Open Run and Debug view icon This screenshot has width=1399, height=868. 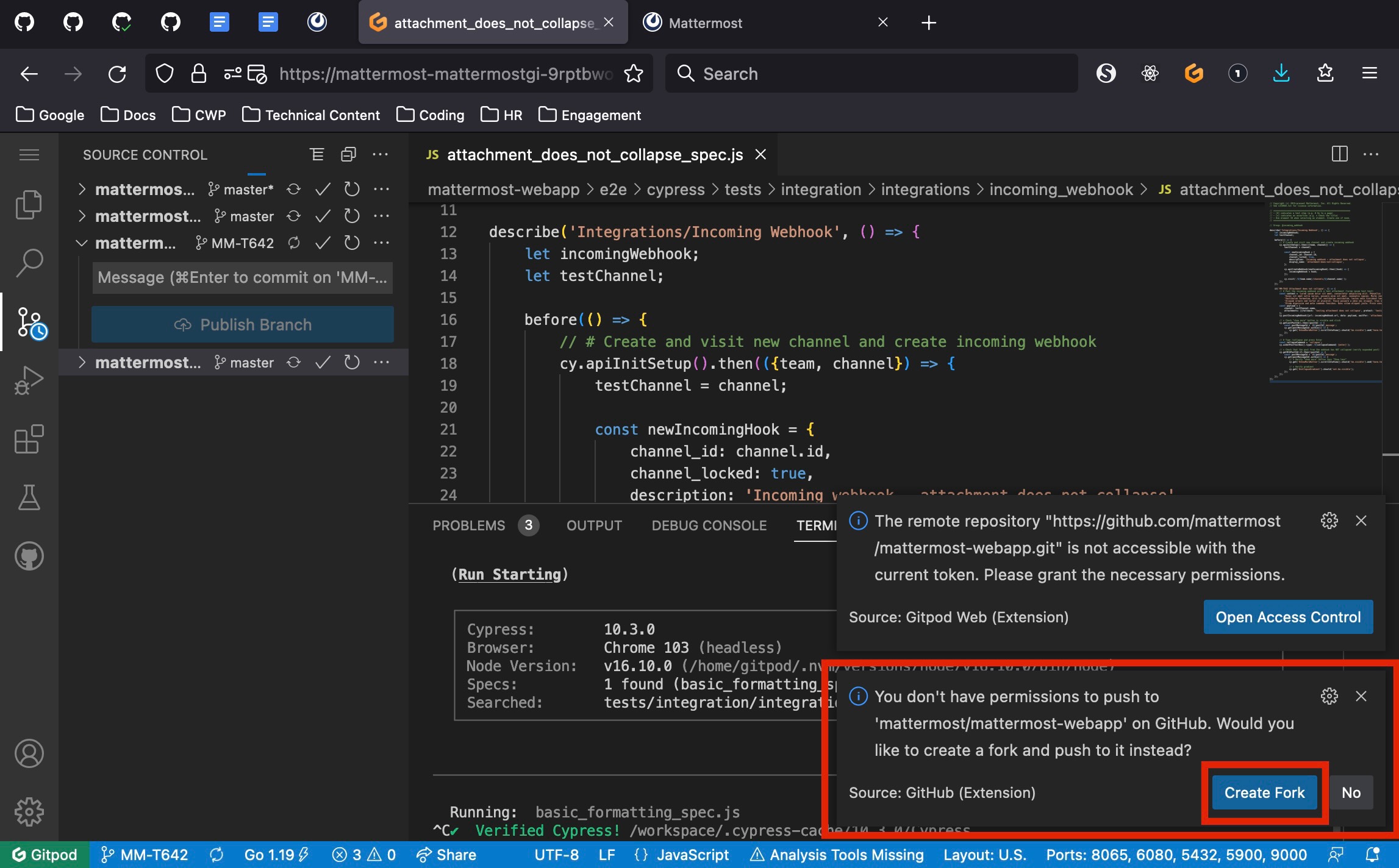tap(29, 380)
